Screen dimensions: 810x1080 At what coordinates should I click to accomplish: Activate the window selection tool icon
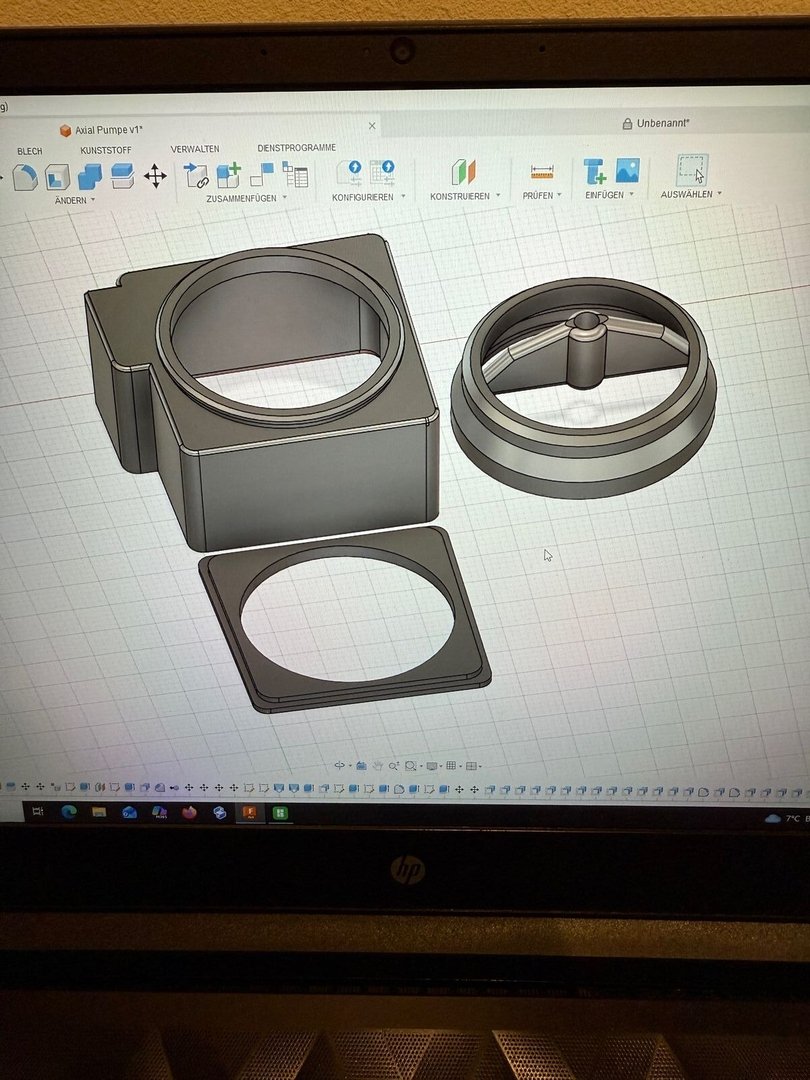pyautogui.click(x=692, y=169)
